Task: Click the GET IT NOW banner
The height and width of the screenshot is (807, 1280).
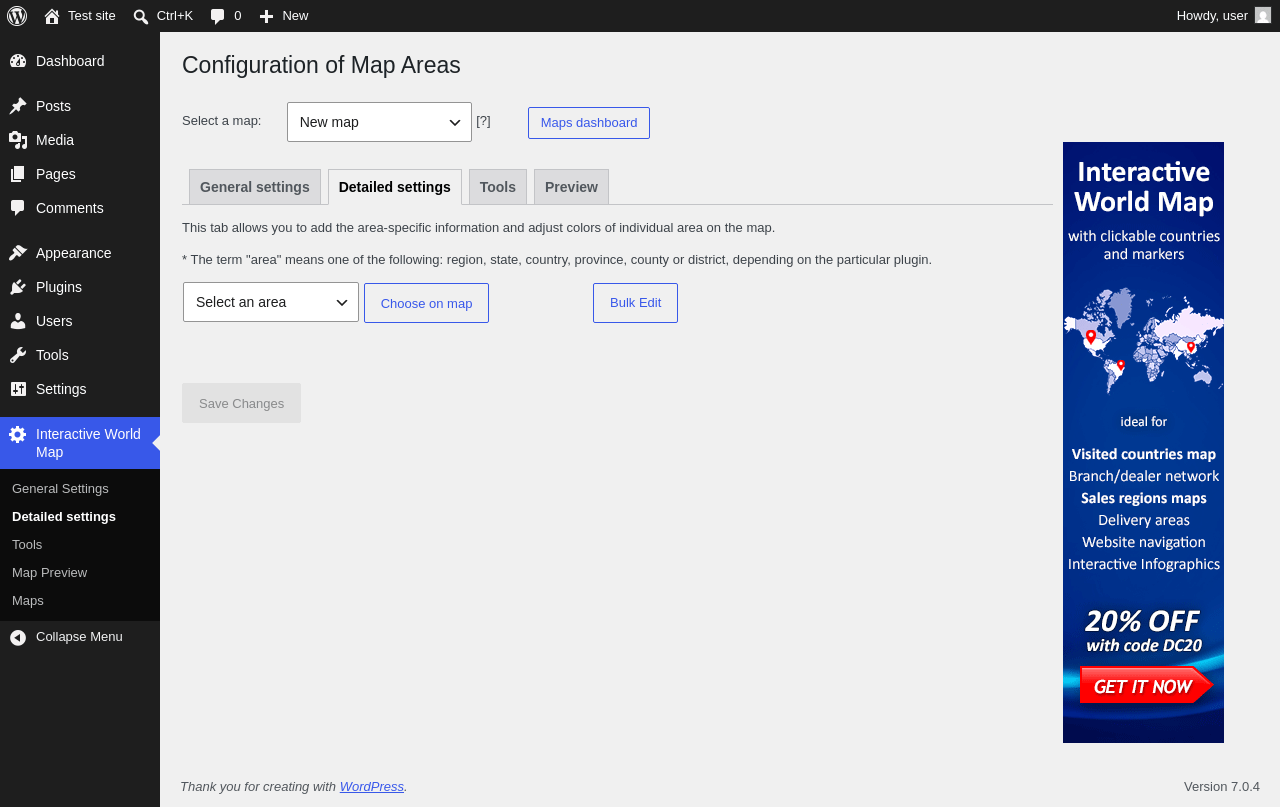Action: coord(1145,686)
